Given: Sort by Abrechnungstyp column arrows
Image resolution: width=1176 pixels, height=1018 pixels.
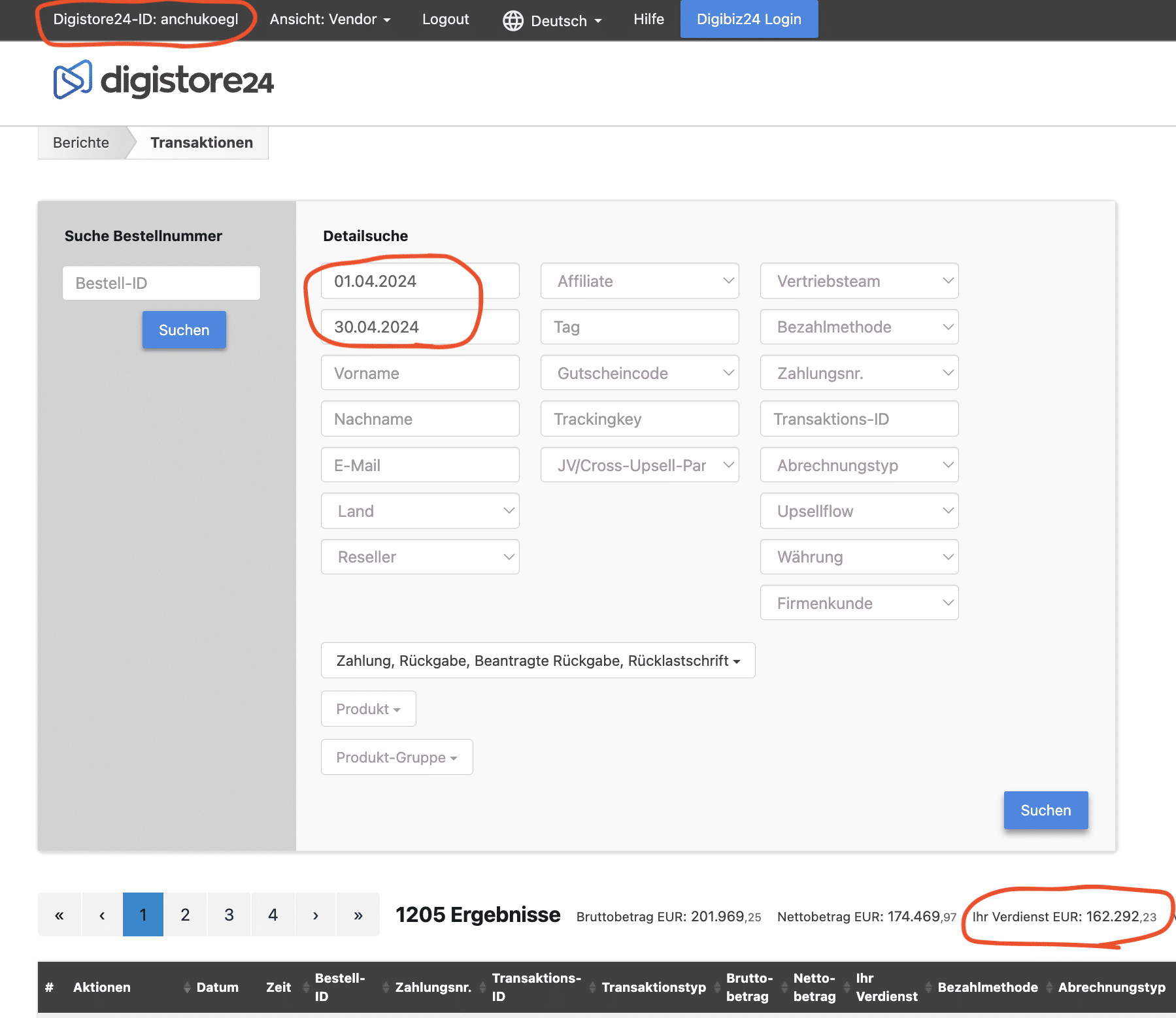Looking at the screenshot, I should pyautogui.click(x=1049, y=987).
